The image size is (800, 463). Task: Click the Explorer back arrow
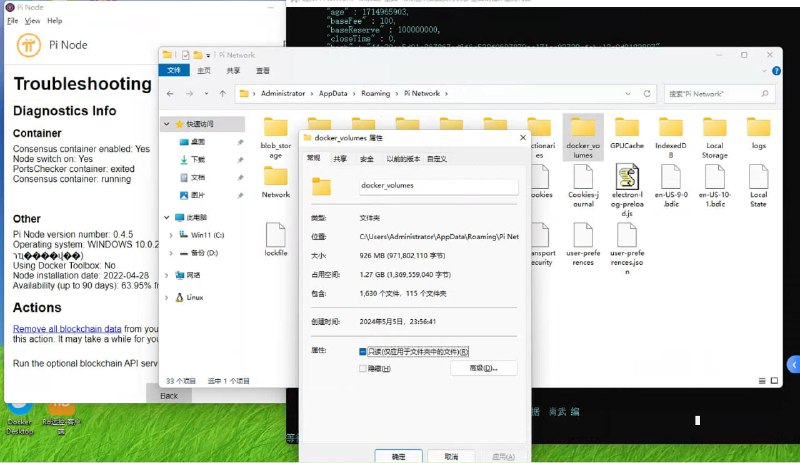pos(172,93)
